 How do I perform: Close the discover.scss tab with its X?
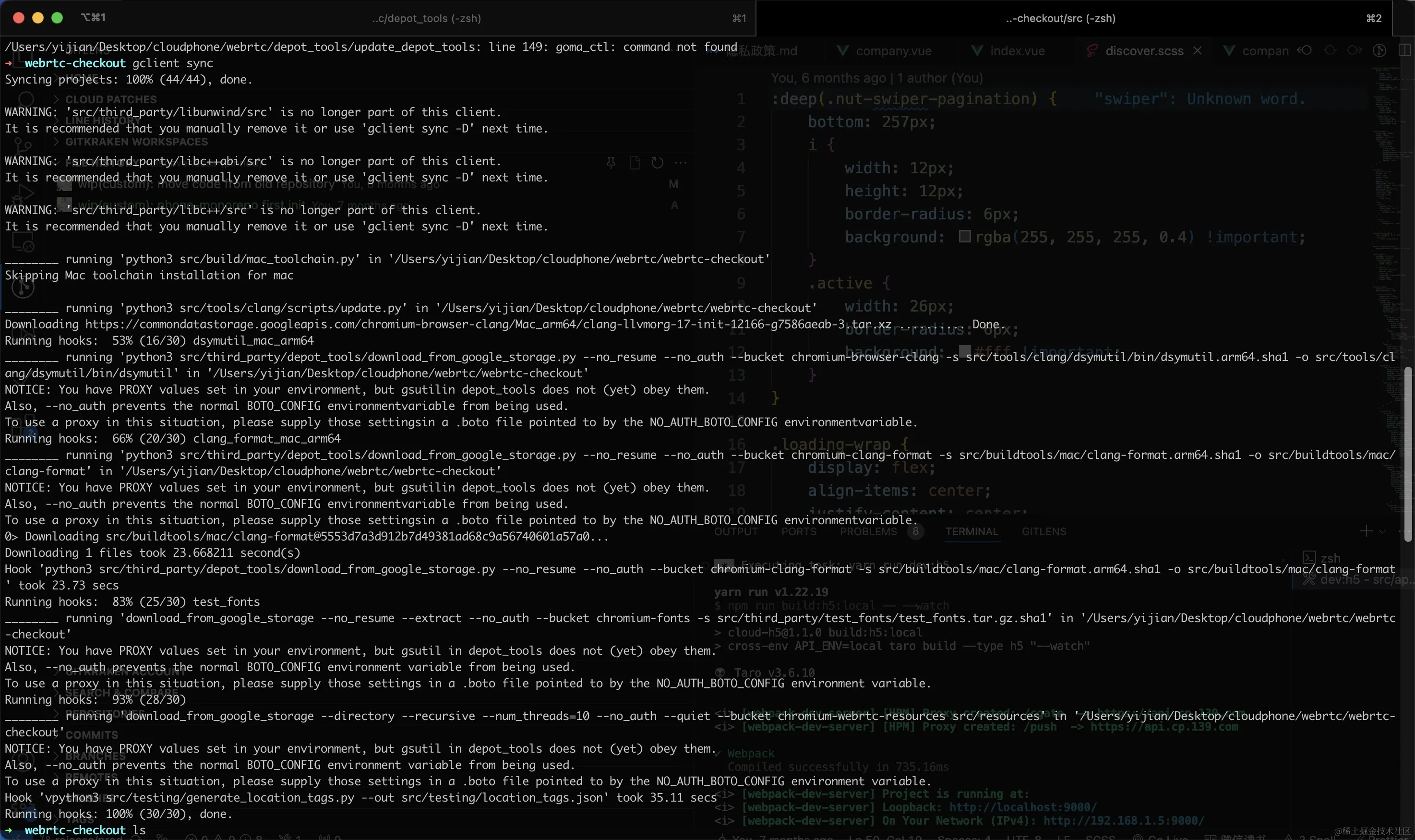(x=1197, y=50)
